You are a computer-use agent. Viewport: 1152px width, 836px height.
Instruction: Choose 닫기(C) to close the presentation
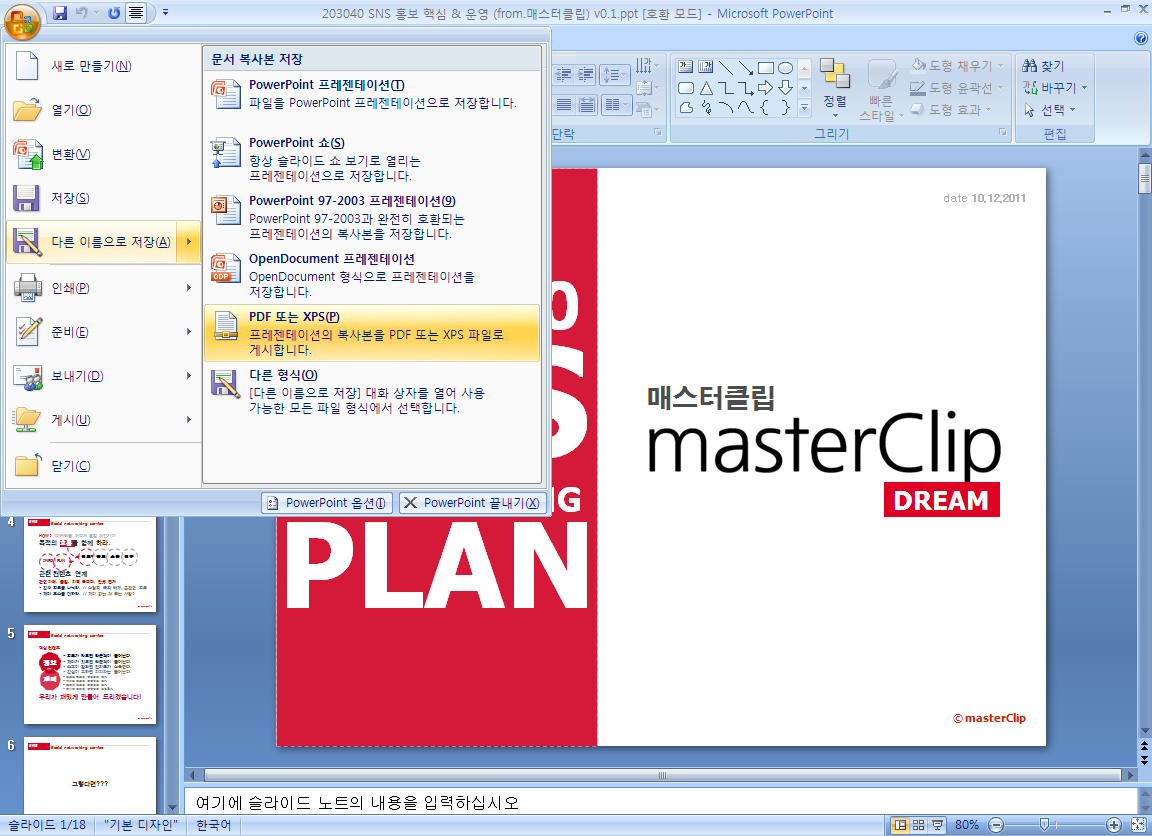click(103, 466)
